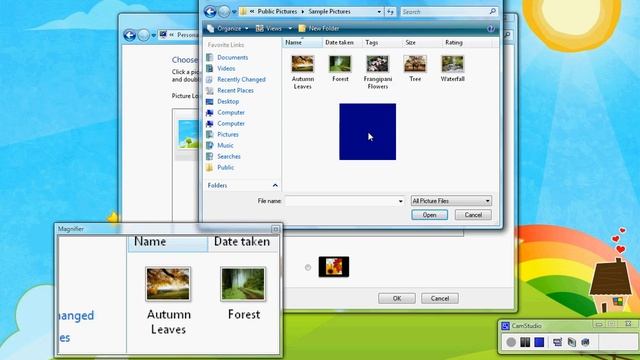Click the Views toolbar button
Viewport: 640px width, 360px height.
click(x=269, y=29)
